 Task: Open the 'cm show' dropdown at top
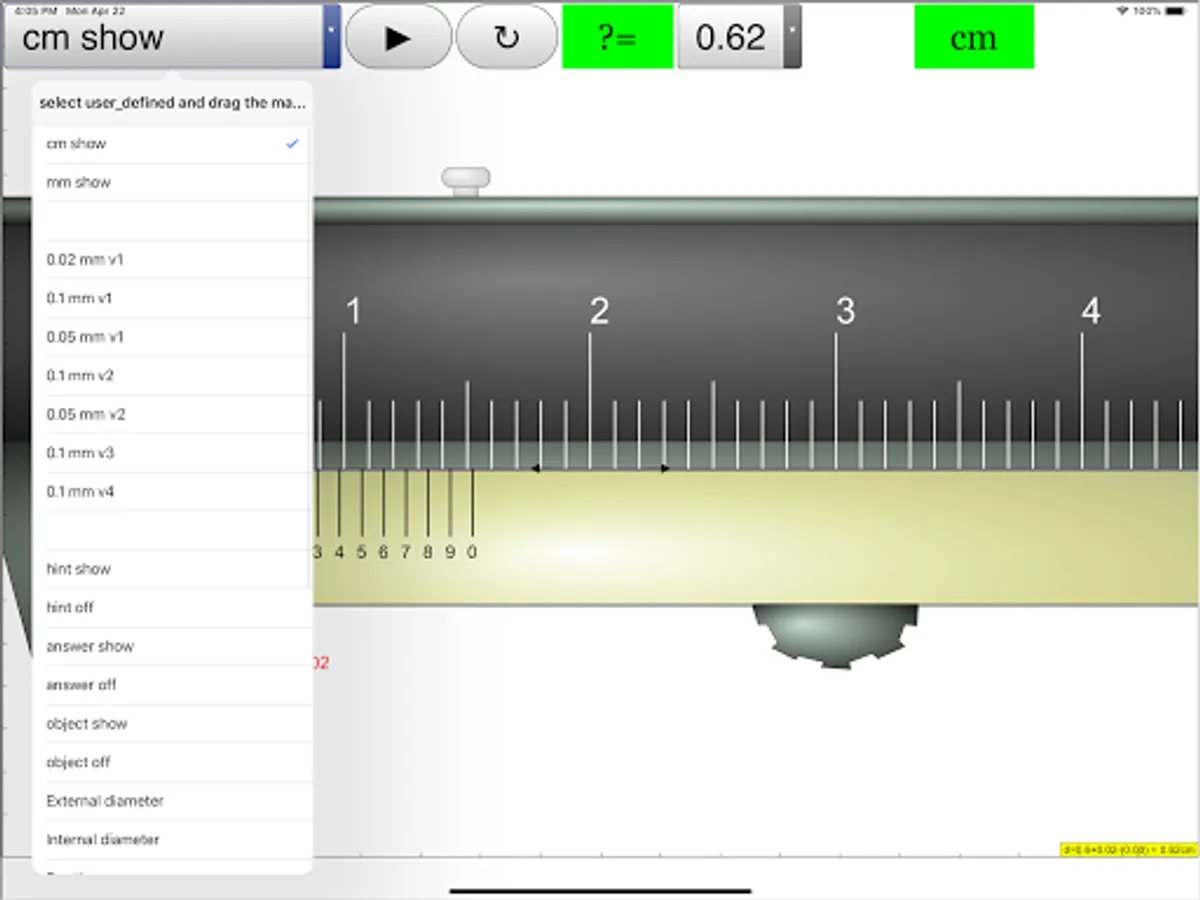172,37
